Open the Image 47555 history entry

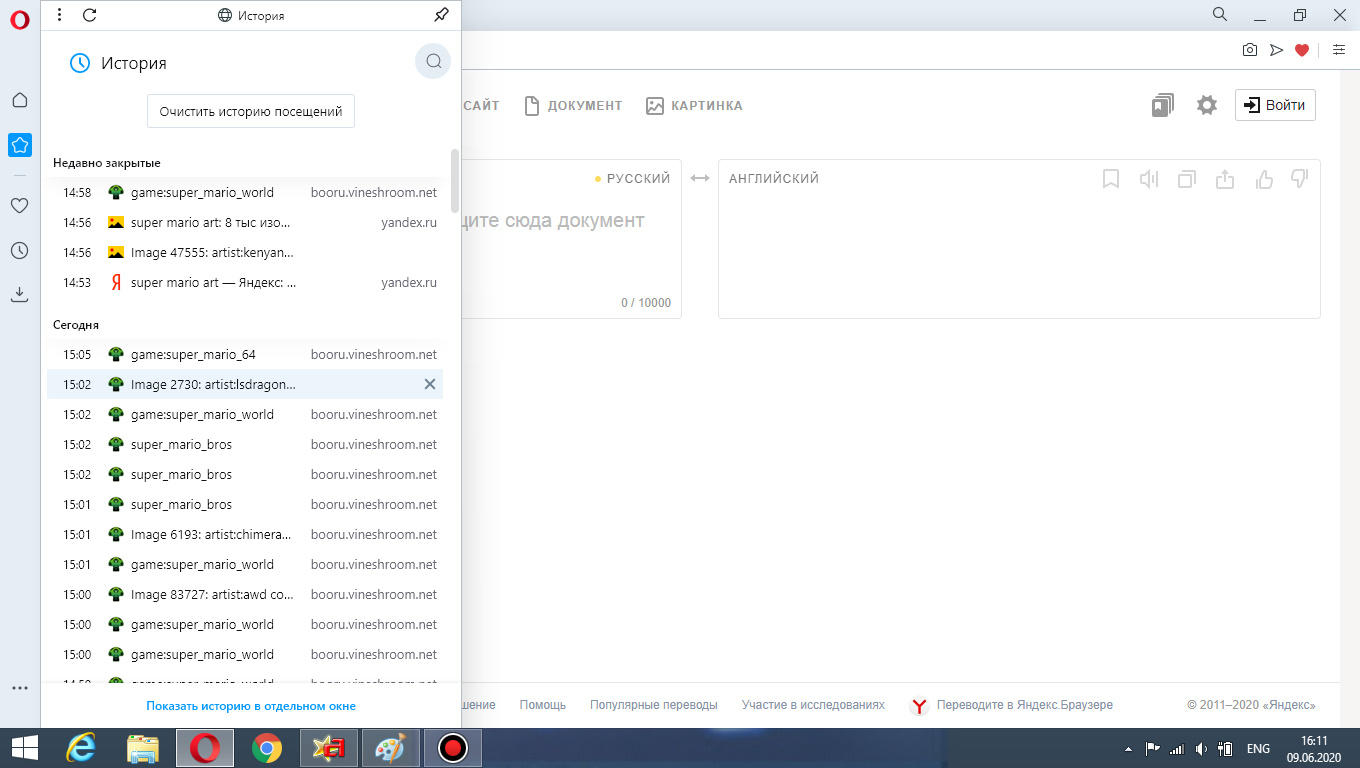(x=245, y=252)
